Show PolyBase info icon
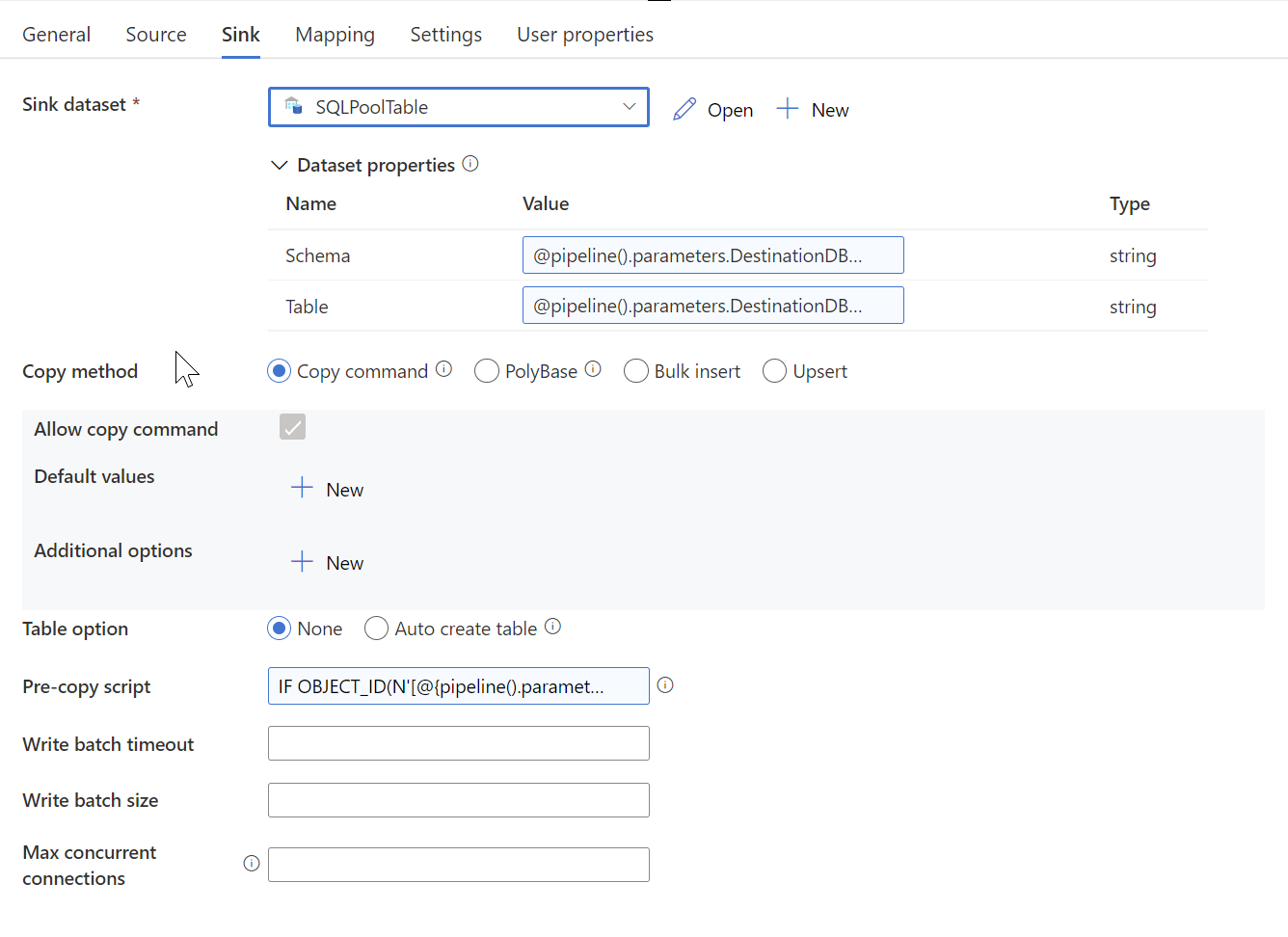 [593, 369]
